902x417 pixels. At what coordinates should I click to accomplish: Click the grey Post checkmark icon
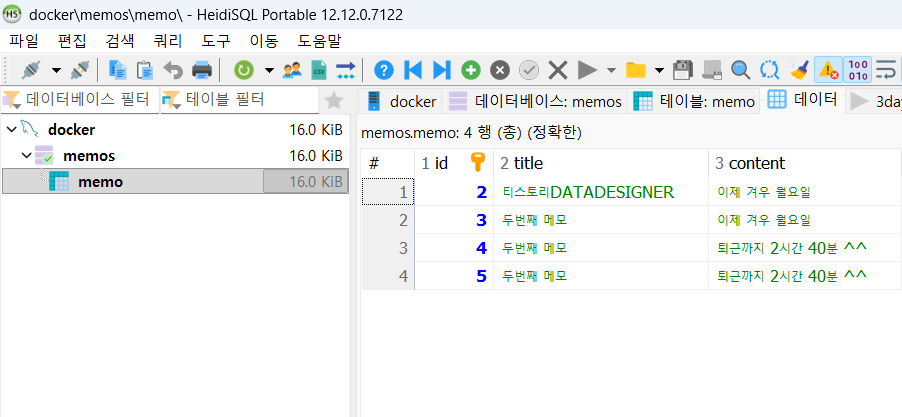pyautogui.click(x=529, y=70)
